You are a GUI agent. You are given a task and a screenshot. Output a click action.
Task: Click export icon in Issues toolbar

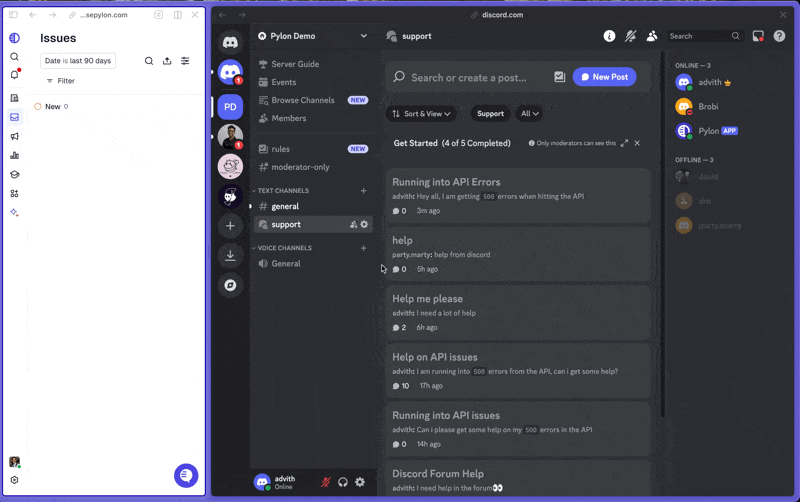pos(167,61)
